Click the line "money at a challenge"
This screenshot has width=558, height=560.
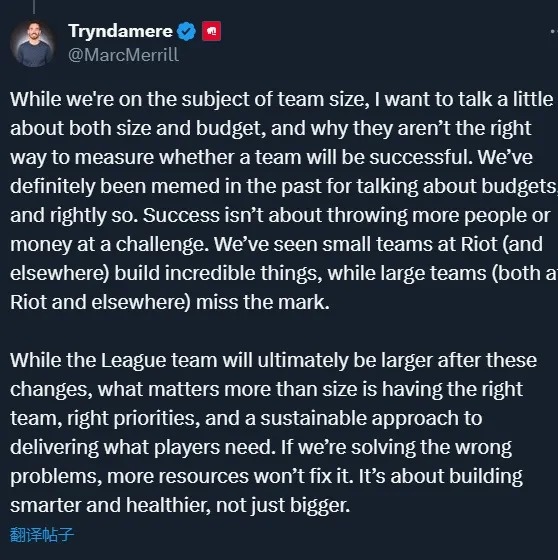(276, 244)
